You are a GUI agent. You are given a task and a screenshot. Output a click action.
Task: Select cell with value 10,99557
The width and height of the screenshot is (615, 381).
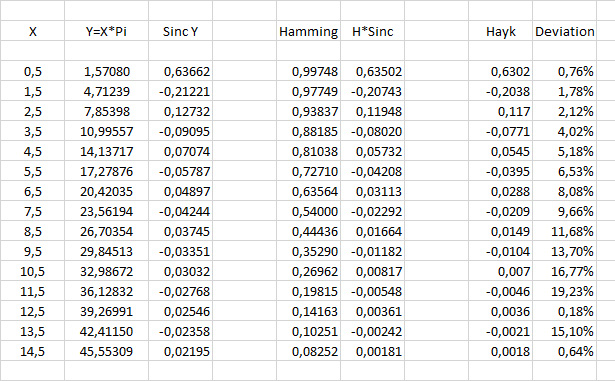pos(106,131)
